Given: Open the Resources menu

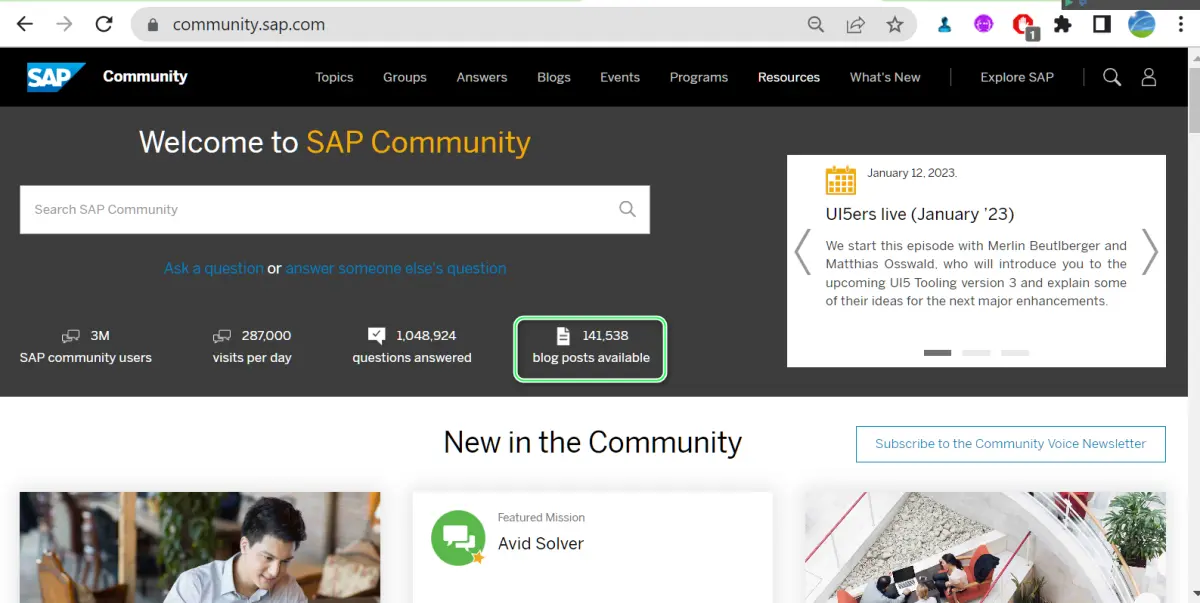Looking at the screenshot, I should (x=789, y=77).
